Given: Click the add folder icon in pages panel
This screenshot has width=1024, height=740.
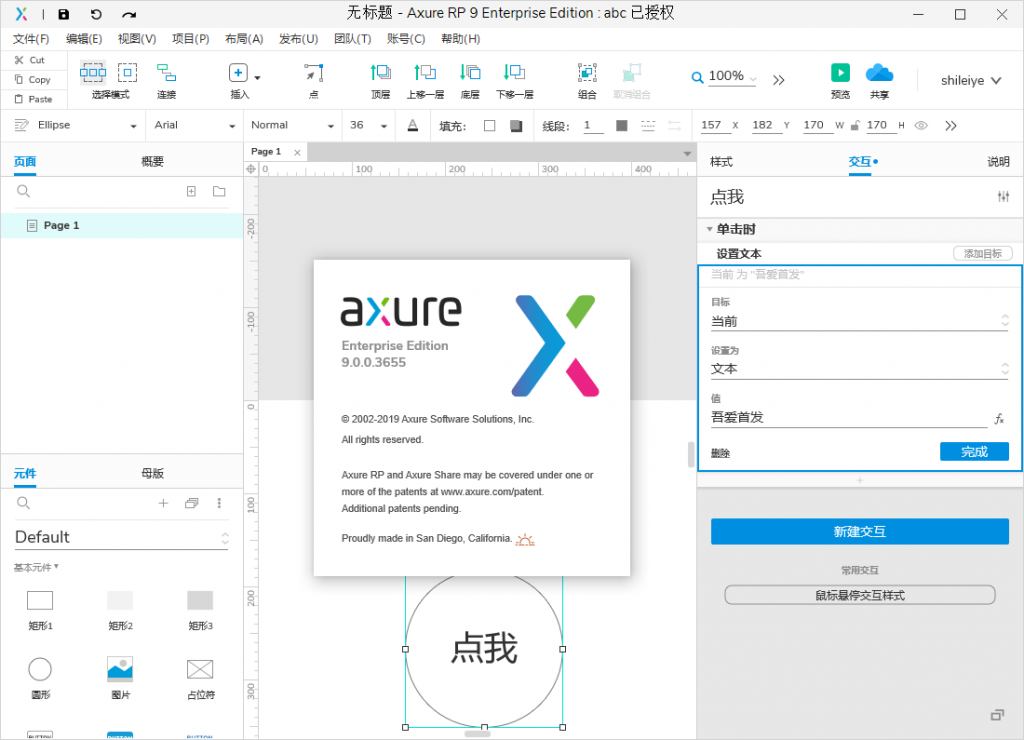Looking at the screenshot, I should pyautogui.click(x=219, y=191).
